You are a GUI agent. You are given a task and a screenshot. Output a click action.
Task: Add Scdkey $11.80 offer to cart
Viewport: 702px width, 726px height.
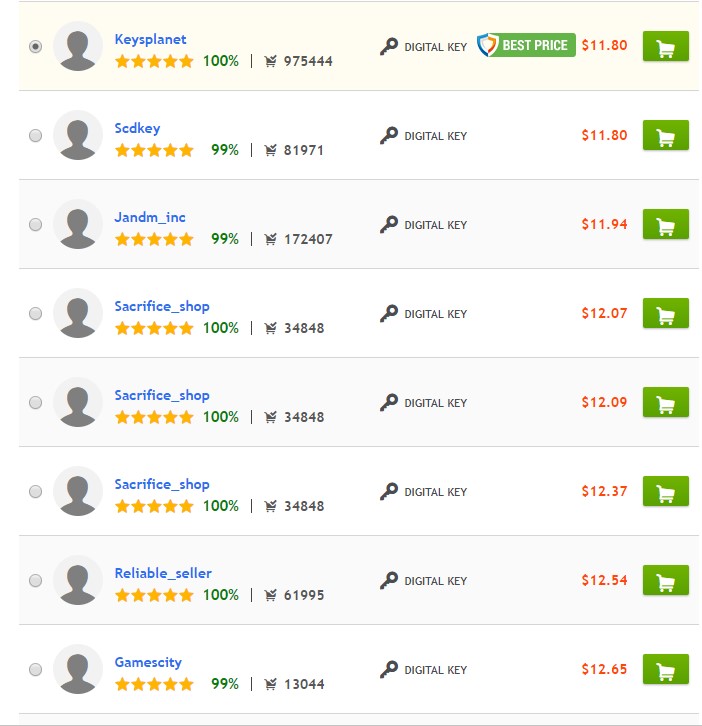coord(665,136)
